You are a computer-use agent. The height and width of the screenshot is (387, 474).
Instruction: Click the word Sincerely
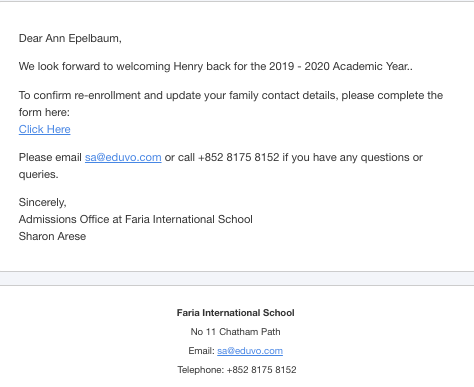tap(42, 202)
